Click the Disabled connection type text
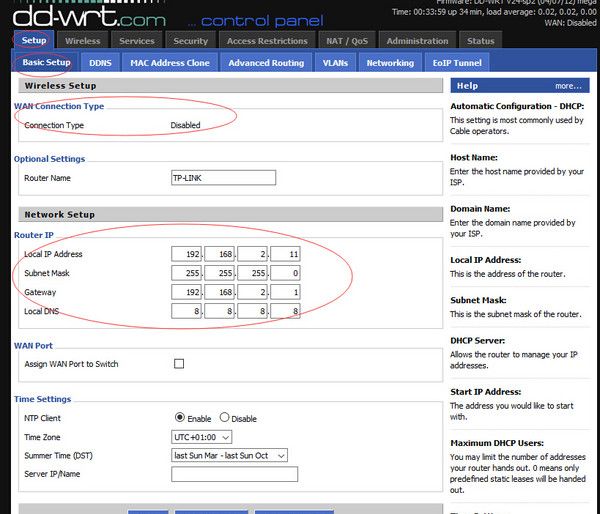The height and width of the screenshot is (514, 600). tap(185, 125)
